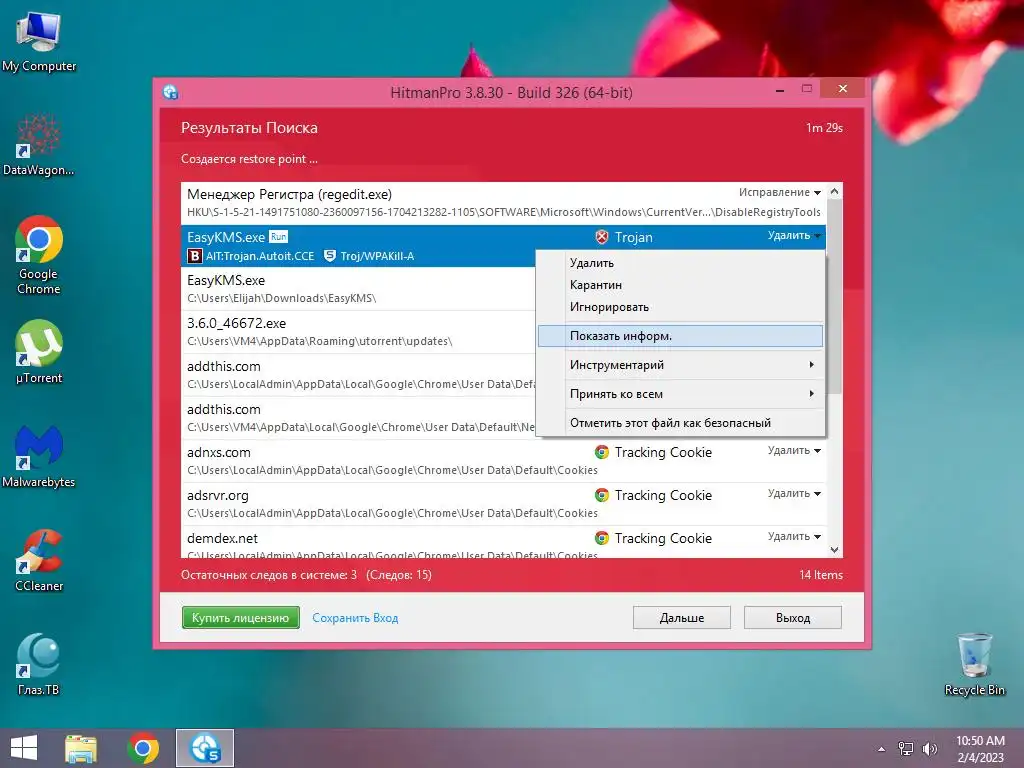Select the demdex.net row
The image size is (1024, 768).
[504, 542]
